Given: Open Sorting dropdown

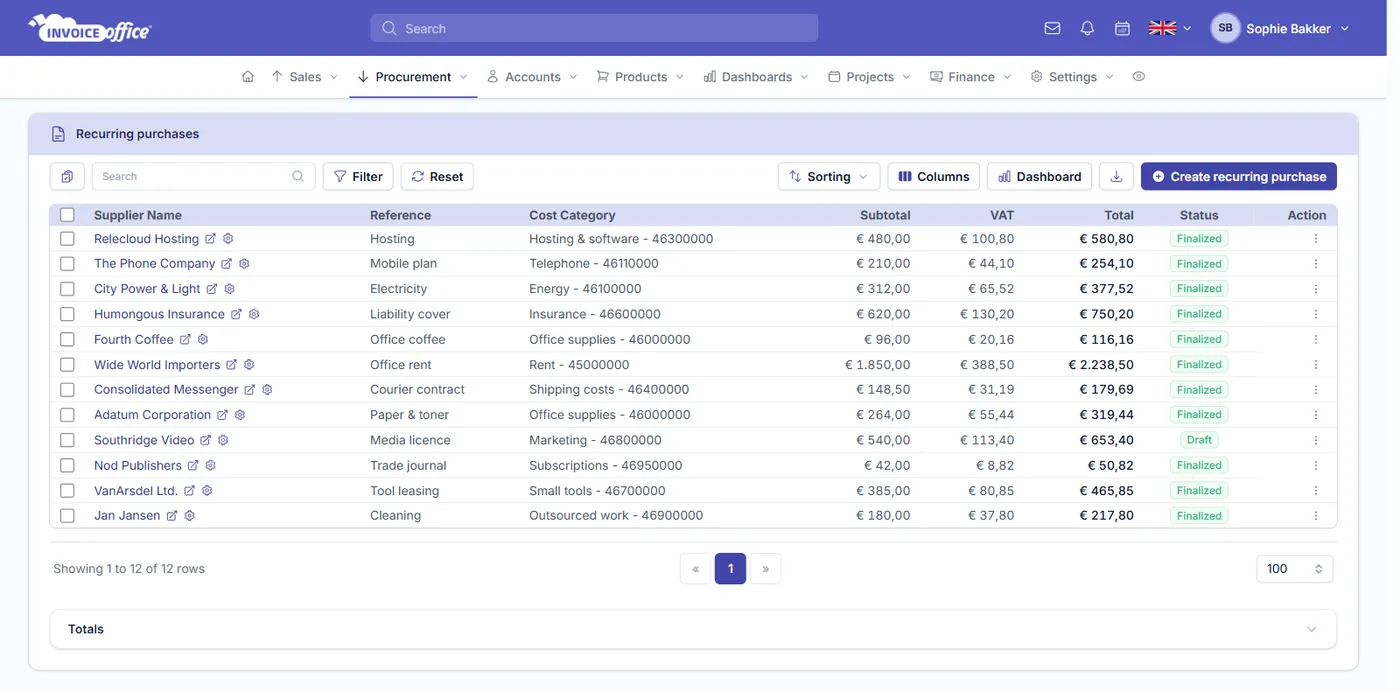Looking at the screenshot, I should [x=828, y=177].
